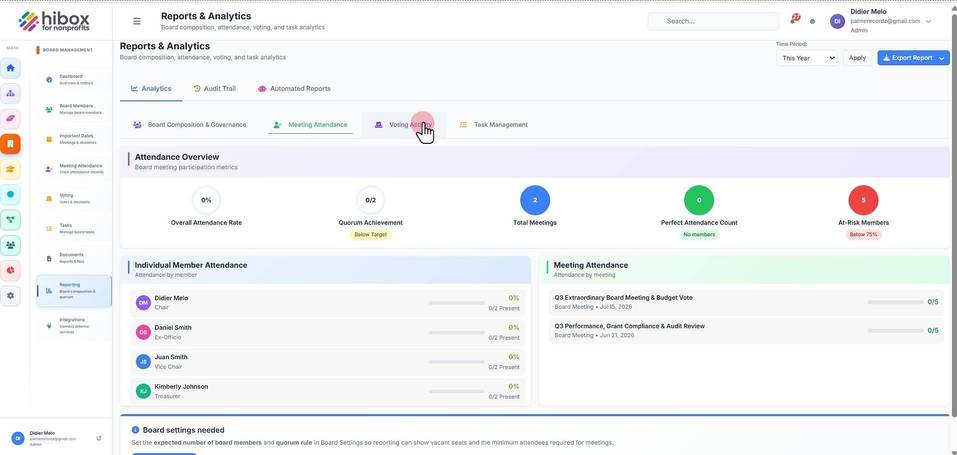
Task: Open Dashboard in Board Management sidebar
Action: pos(73,79)
